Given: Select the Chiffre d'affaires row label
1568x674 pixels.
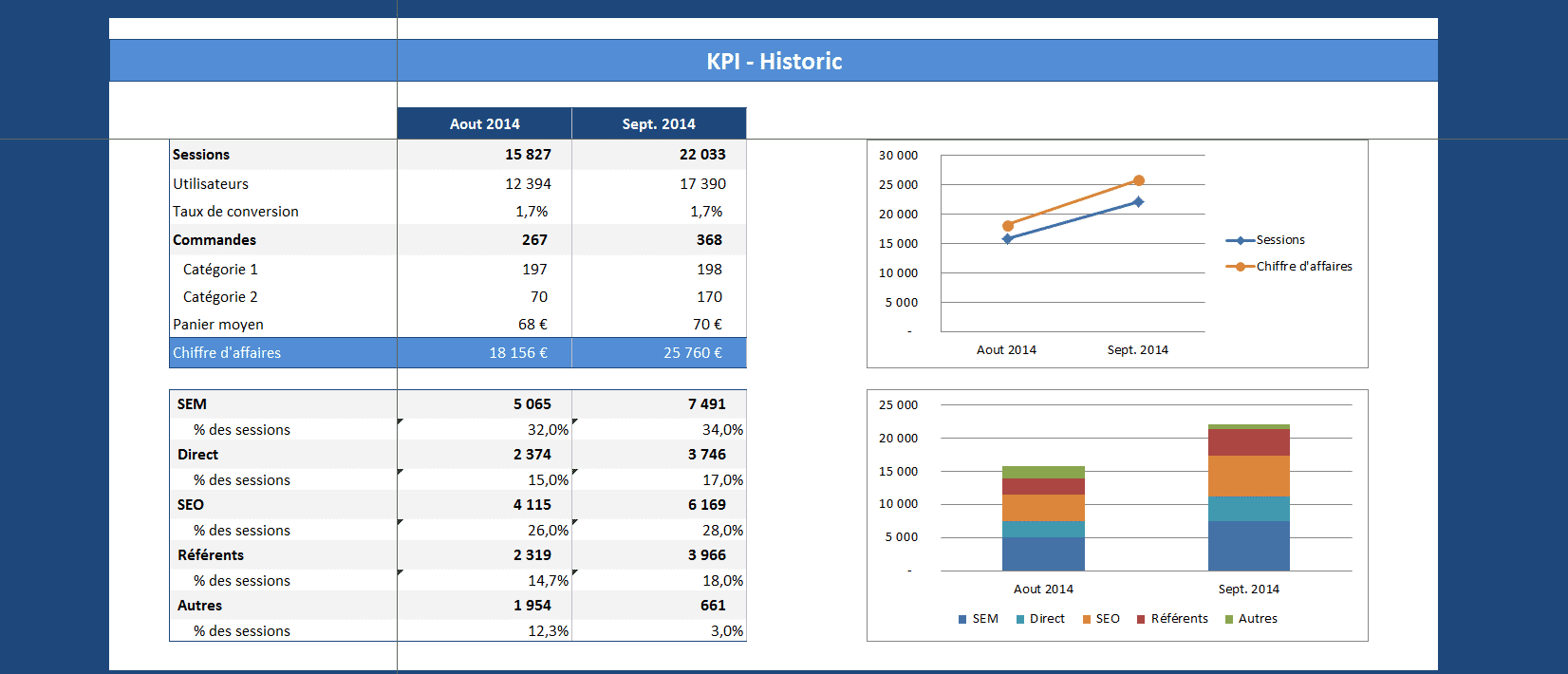Looking at the screenshot, I should point(227,353).
